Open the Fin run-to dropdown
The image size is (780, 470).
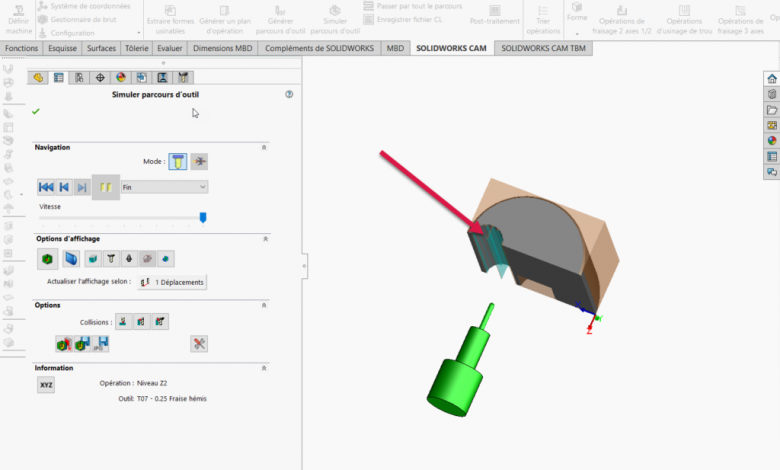tap(165, 187)
